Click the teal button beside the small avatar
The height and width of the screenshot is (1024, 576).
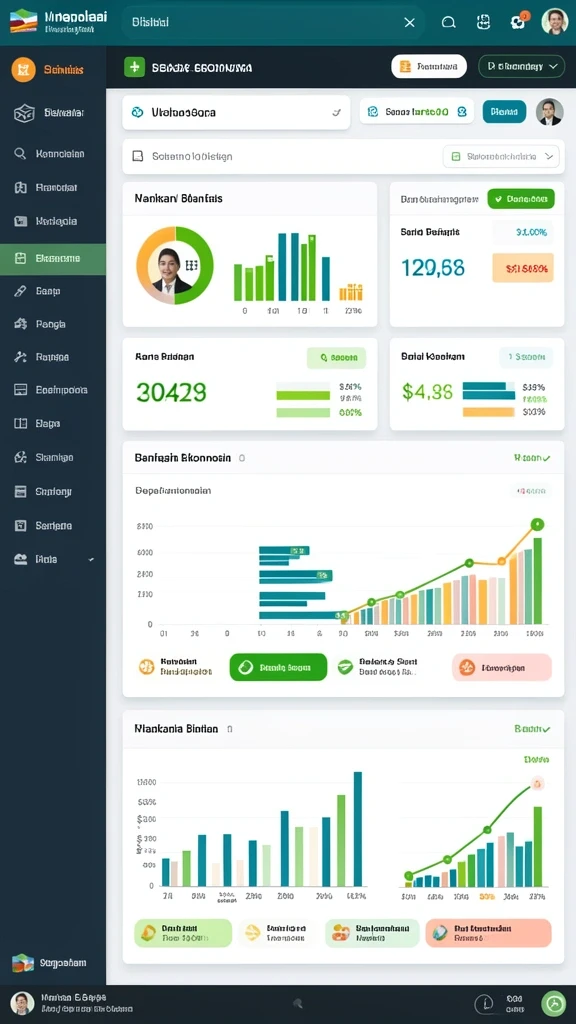point(504,112)
